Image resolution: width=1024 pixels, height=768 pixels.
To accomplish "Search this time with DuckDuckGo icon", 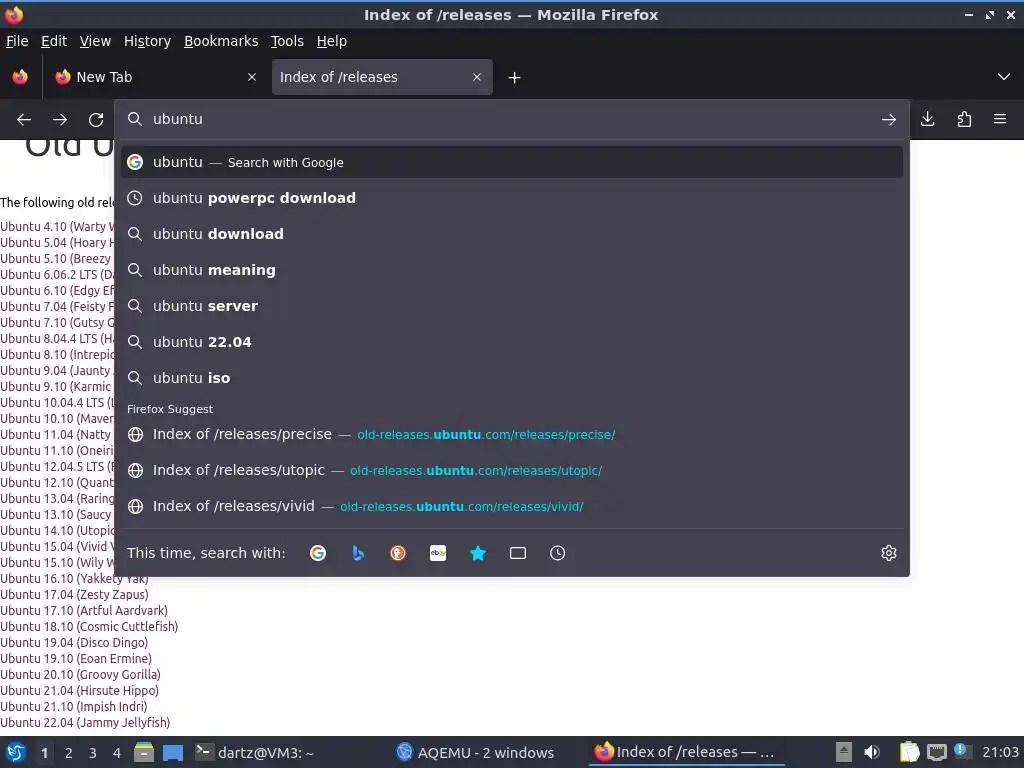I will point(398,553).
